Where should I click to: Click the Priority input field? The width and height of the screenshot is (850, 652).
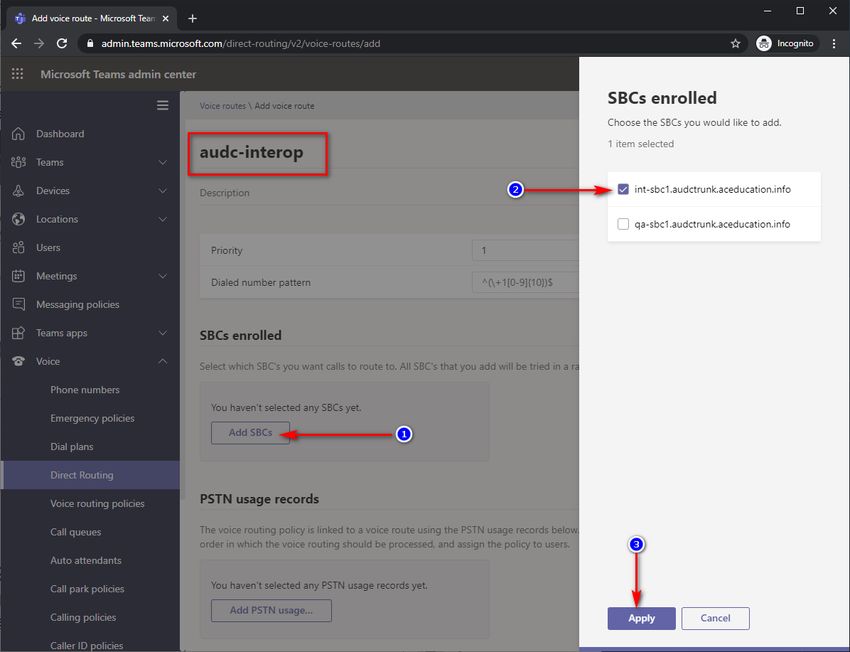[525, 250]
